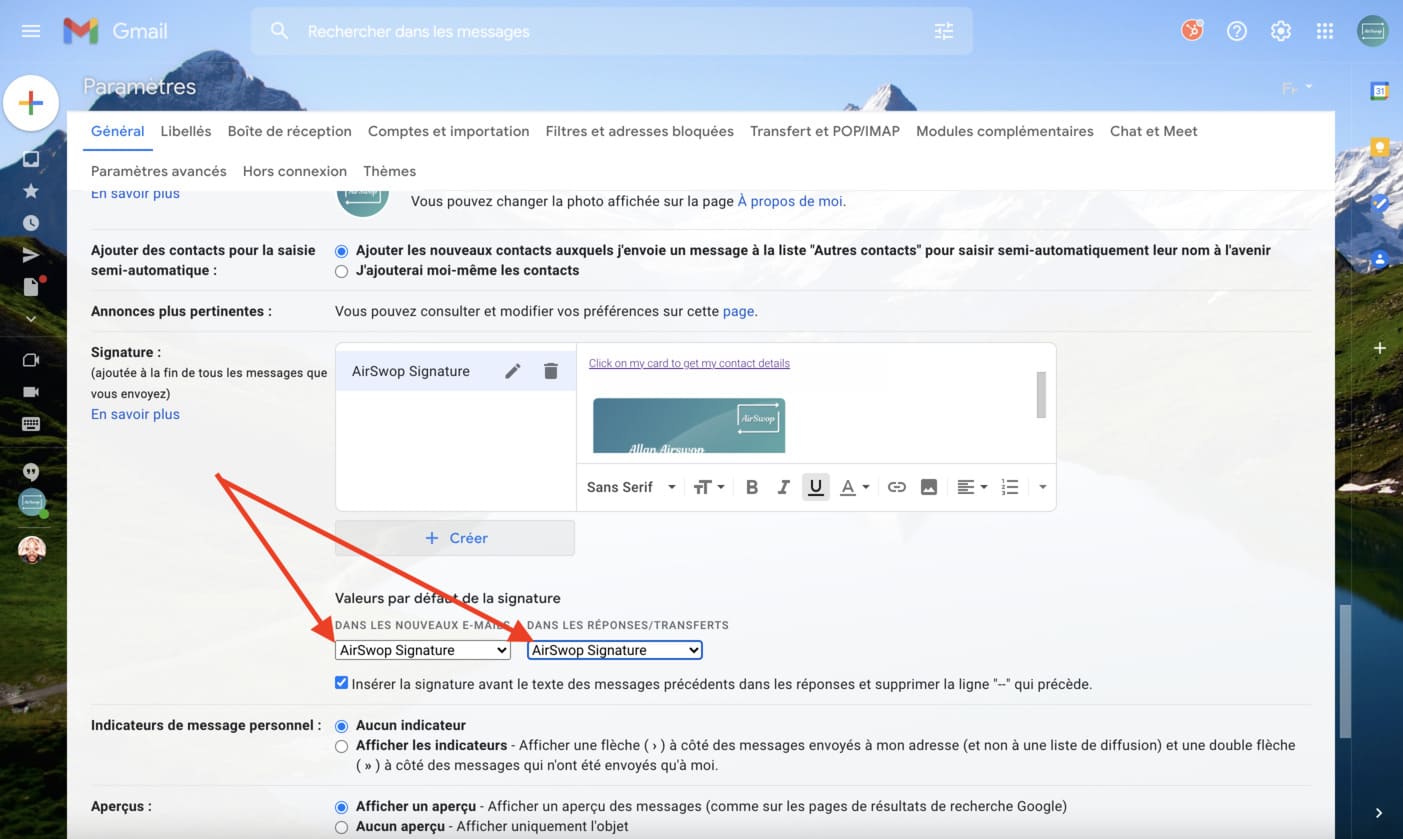
Task: Open the main menu hamburger icon
Action: tap(31, 31)
